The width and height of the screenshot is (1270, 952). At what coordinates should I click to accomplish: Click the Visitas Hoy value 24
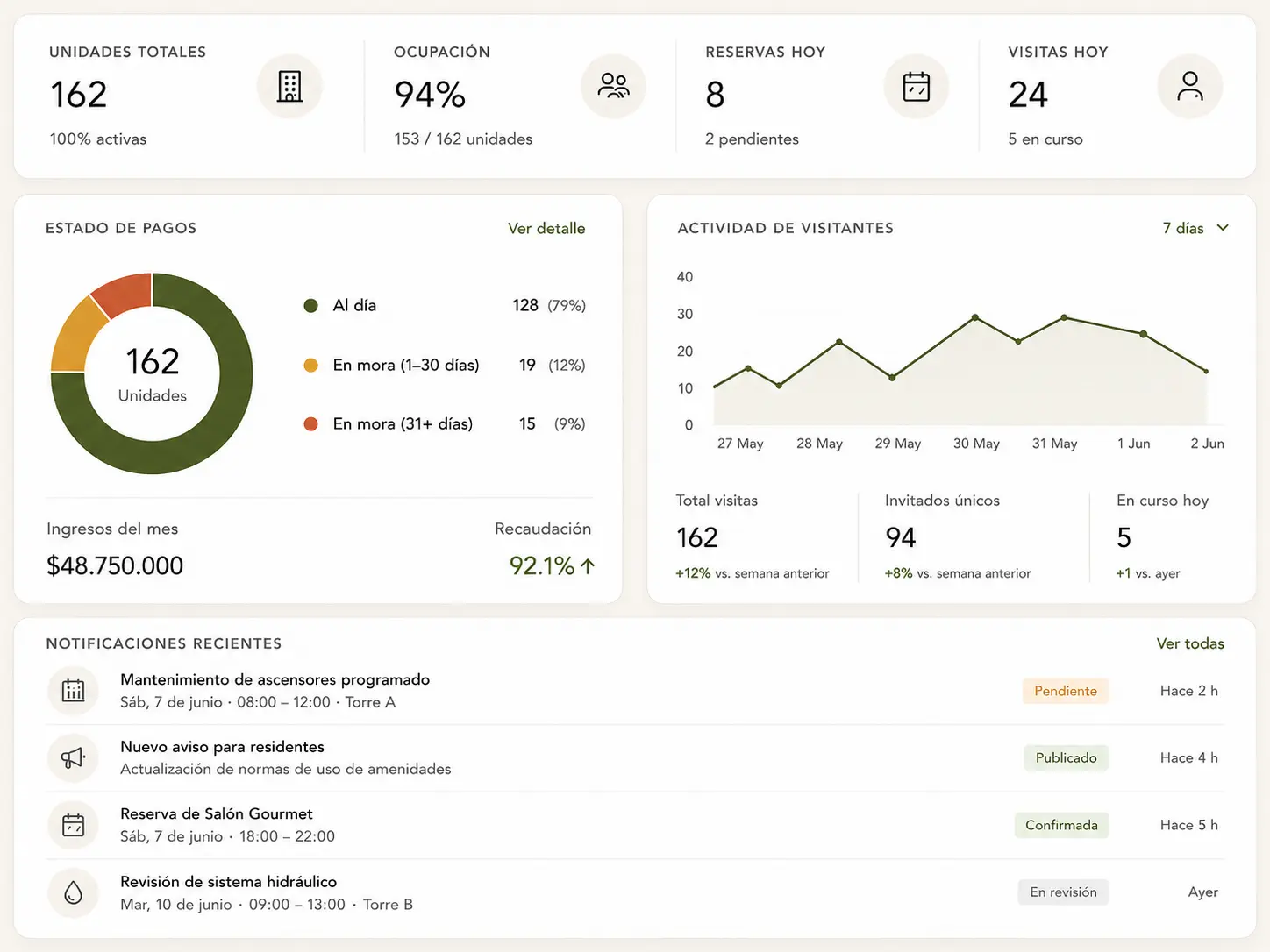click(1028, 95)
